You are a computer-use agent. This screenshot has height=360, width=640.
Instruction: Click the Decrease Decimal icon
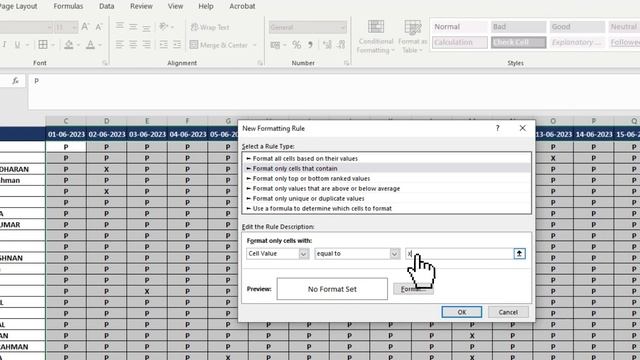[341, 44]
